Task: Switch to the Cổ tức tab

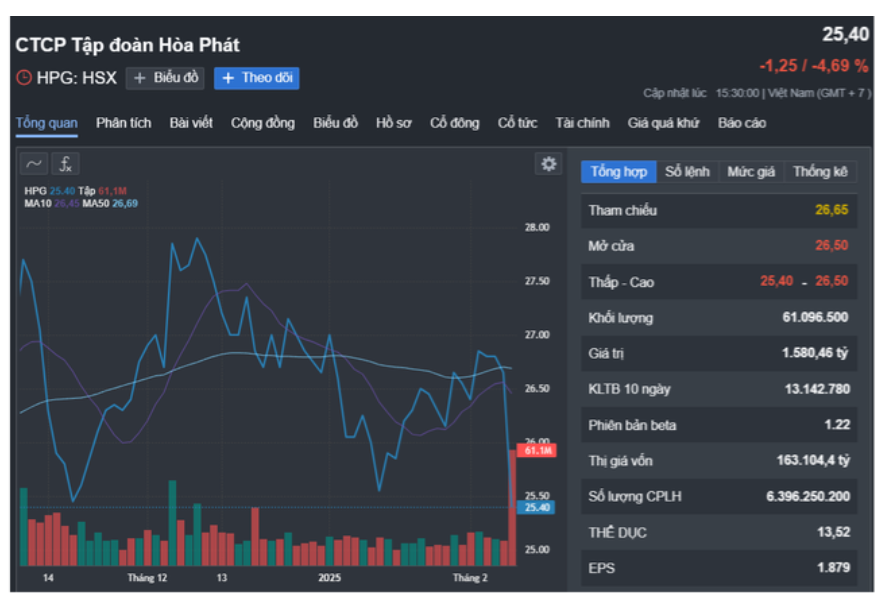Action: (517, 123)
